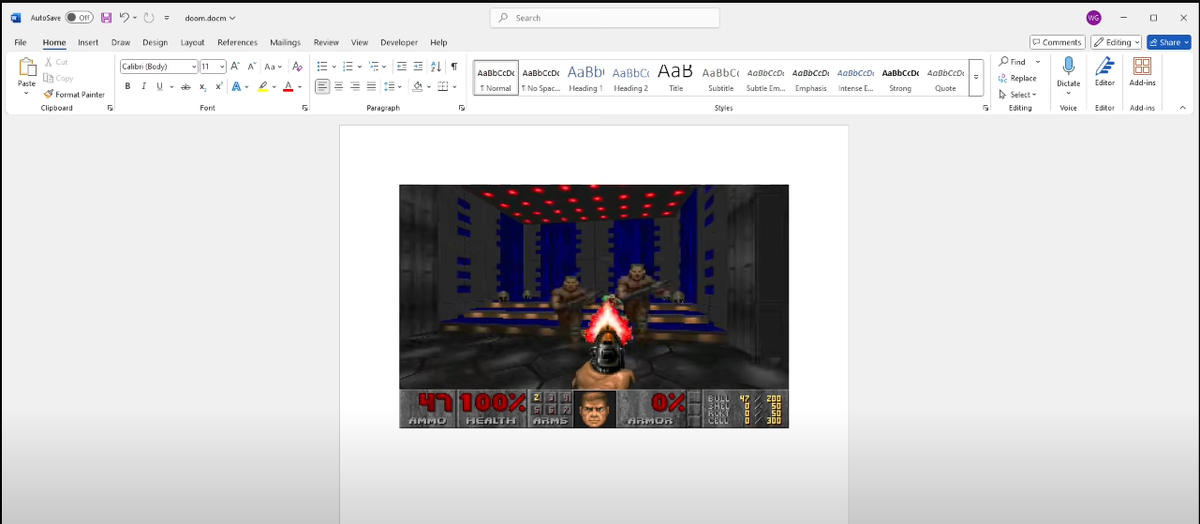Screen dimensions: 1200x524
Task: Open the Change Case Aa dropdown
Action: 273,66
